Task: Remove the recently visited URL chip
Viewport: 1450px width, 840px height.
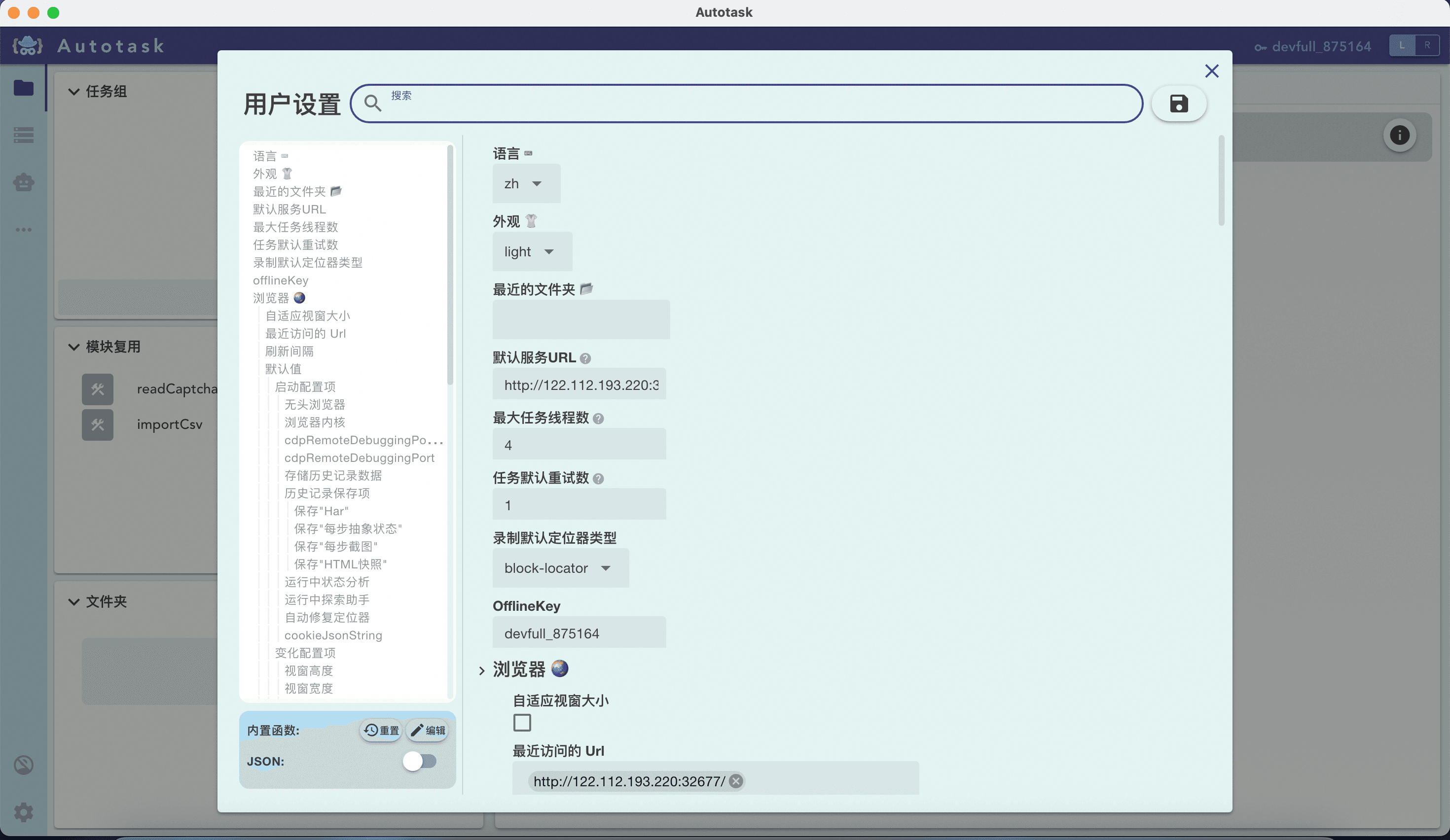Action: (735, 781)
